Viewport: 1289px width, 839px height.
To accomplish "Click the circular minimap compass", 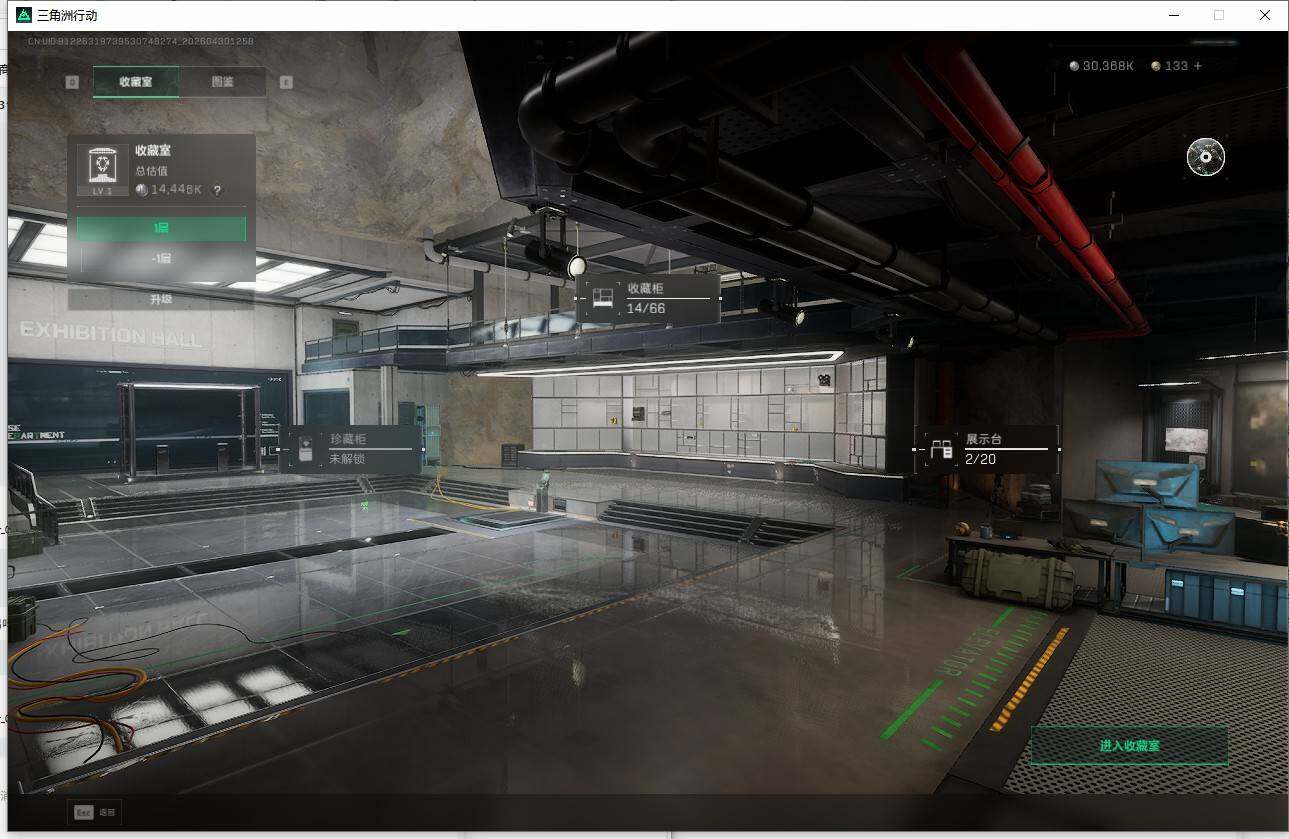I will (1205, 157).
